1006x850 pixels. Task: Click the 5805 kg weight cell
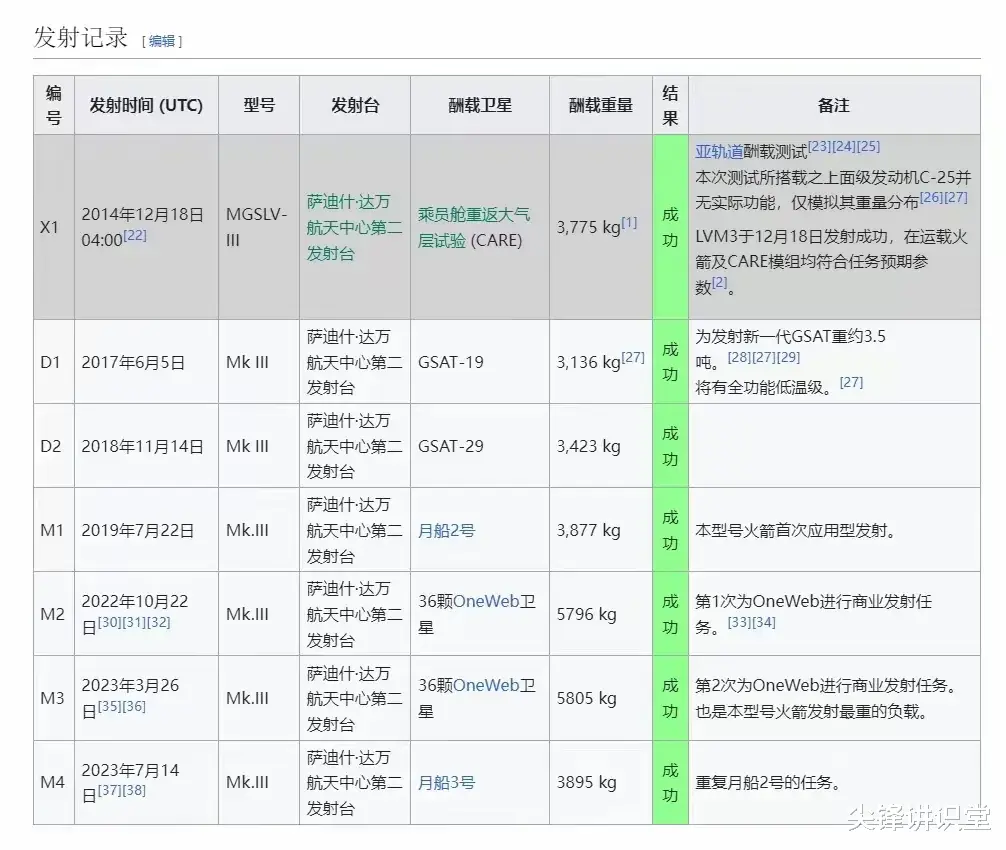[x=601, y=698]
